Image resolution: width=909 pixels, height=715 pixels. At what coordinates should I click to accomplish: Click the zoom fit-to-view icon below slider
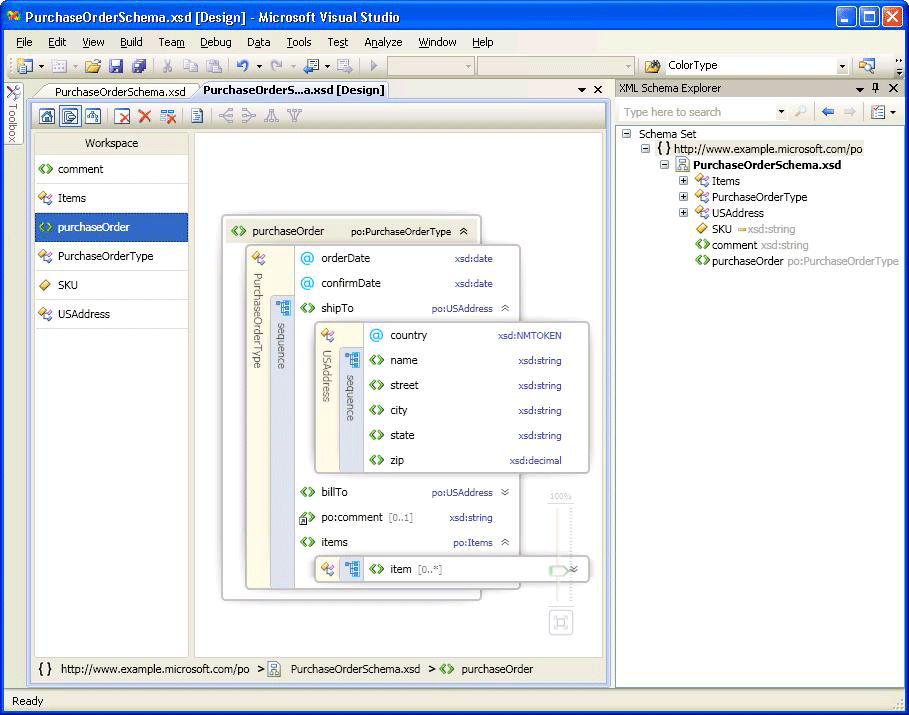pyautogui.click(x=561, y=623)
